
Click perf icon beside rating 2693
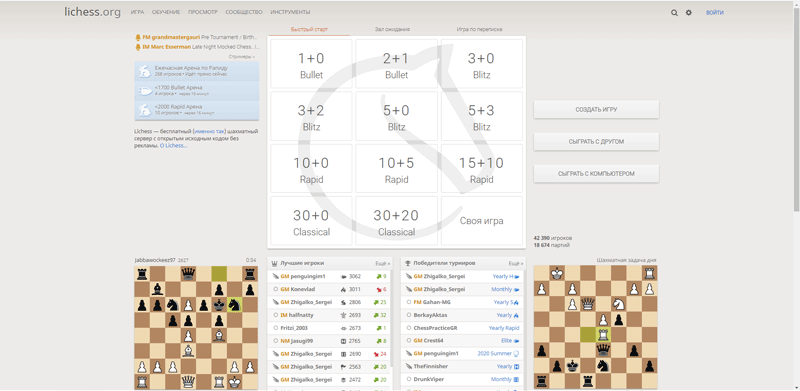click(343, 315)
